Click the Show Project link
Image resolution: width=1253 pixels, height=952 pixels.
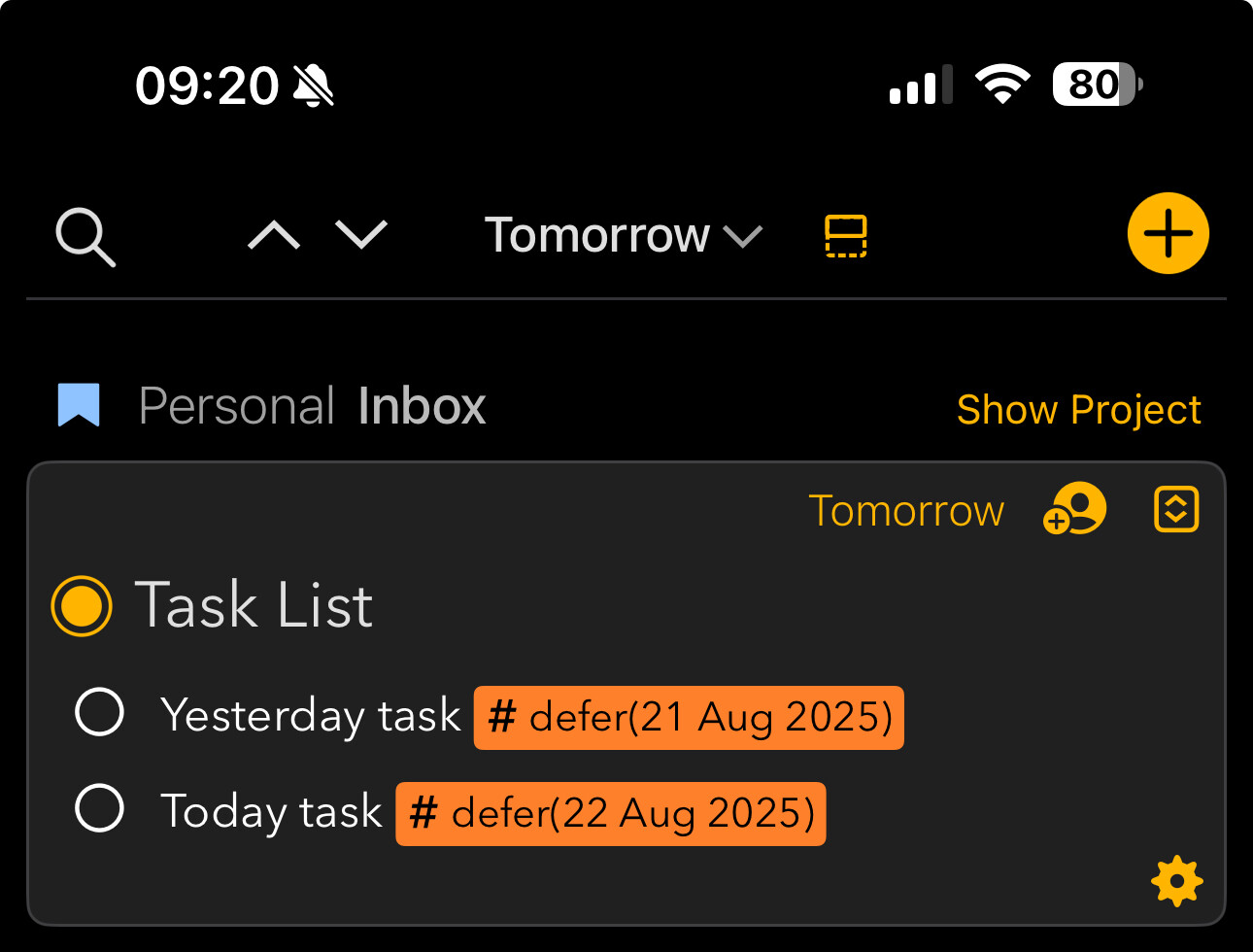click(1078, 410)
